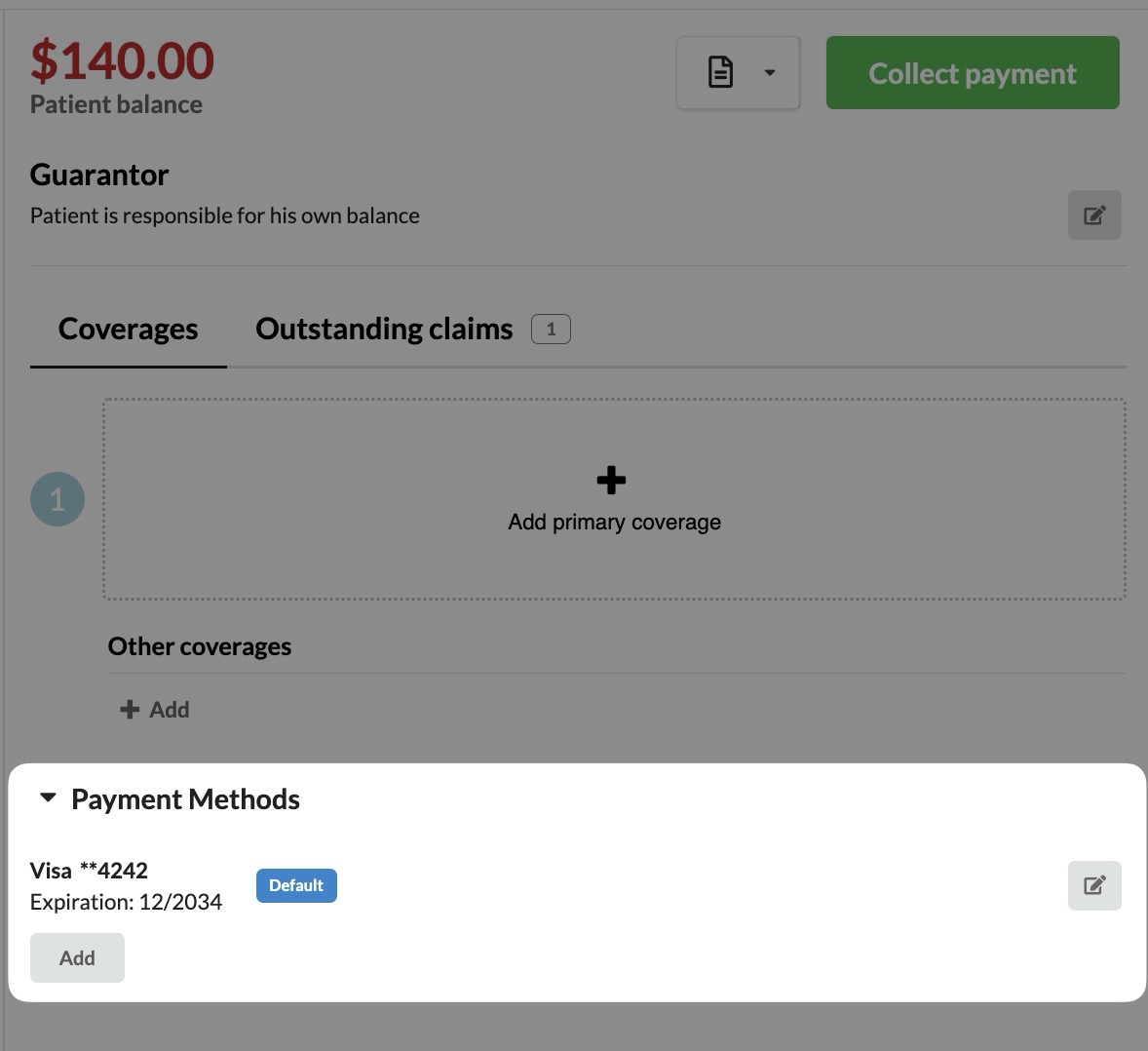This screenshot has width=1148, height=1051.
Task: Open the Outstanding claims tab
Action: 384,330
